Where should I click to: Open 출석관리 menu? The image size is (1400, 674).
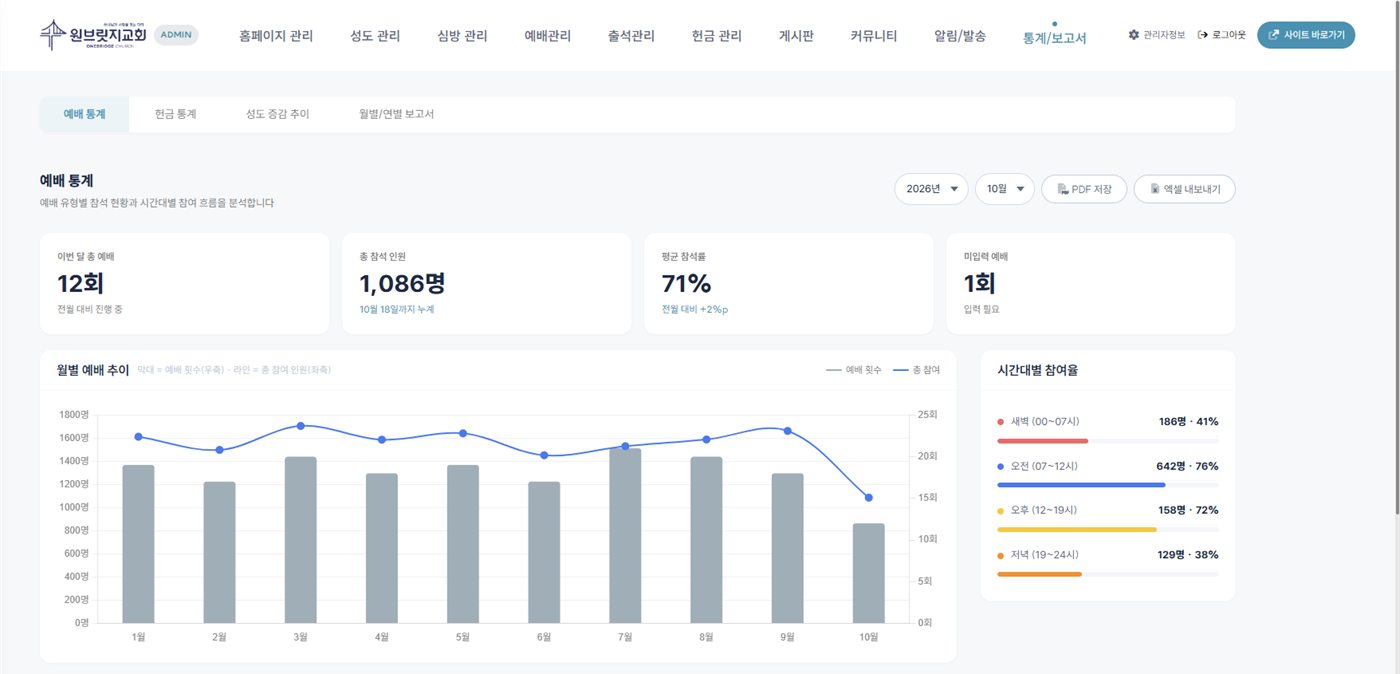[x=631, y=36]
